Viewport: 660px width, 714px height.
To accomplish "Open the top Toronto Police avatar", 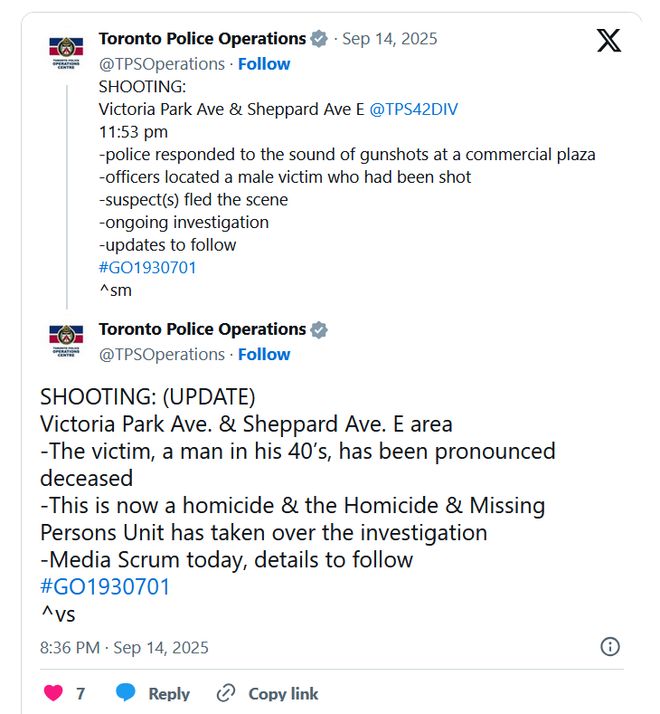I will coord(67,50).
